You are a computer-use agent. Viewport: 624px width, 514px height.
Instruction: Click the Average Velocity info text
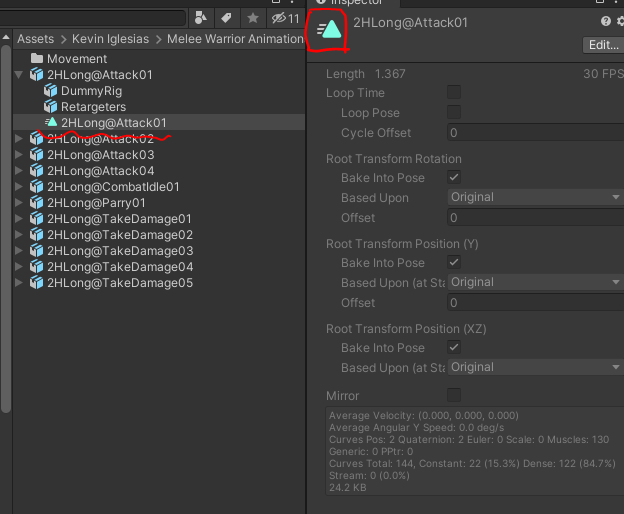[423, 415]
